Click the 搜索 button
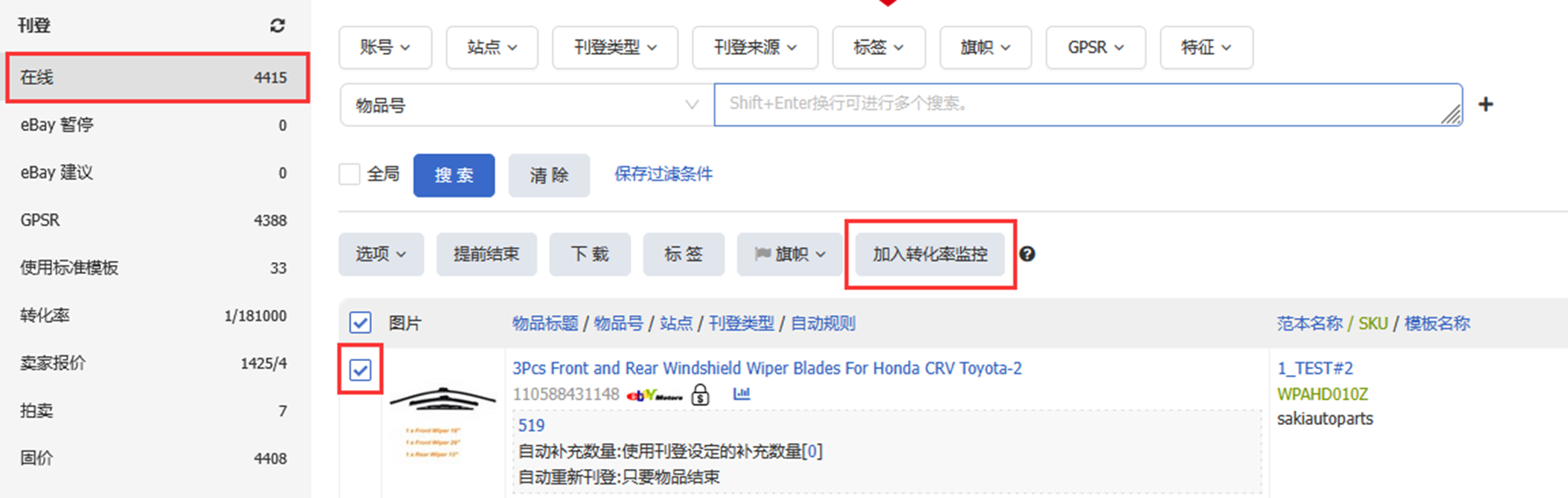 [x=454, y=176]
